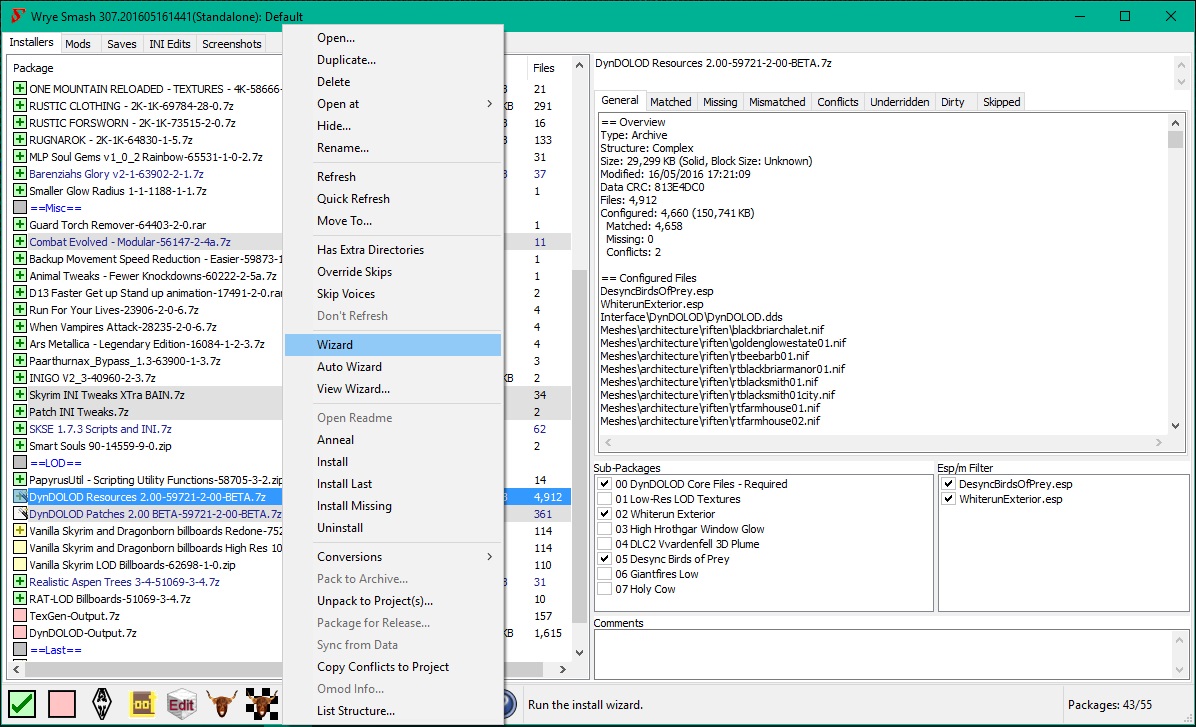Click the General info pane vertical scrollbar
Image resolution: width=1196 pixels, height=727 pixels.
(x=1175, y=275)
